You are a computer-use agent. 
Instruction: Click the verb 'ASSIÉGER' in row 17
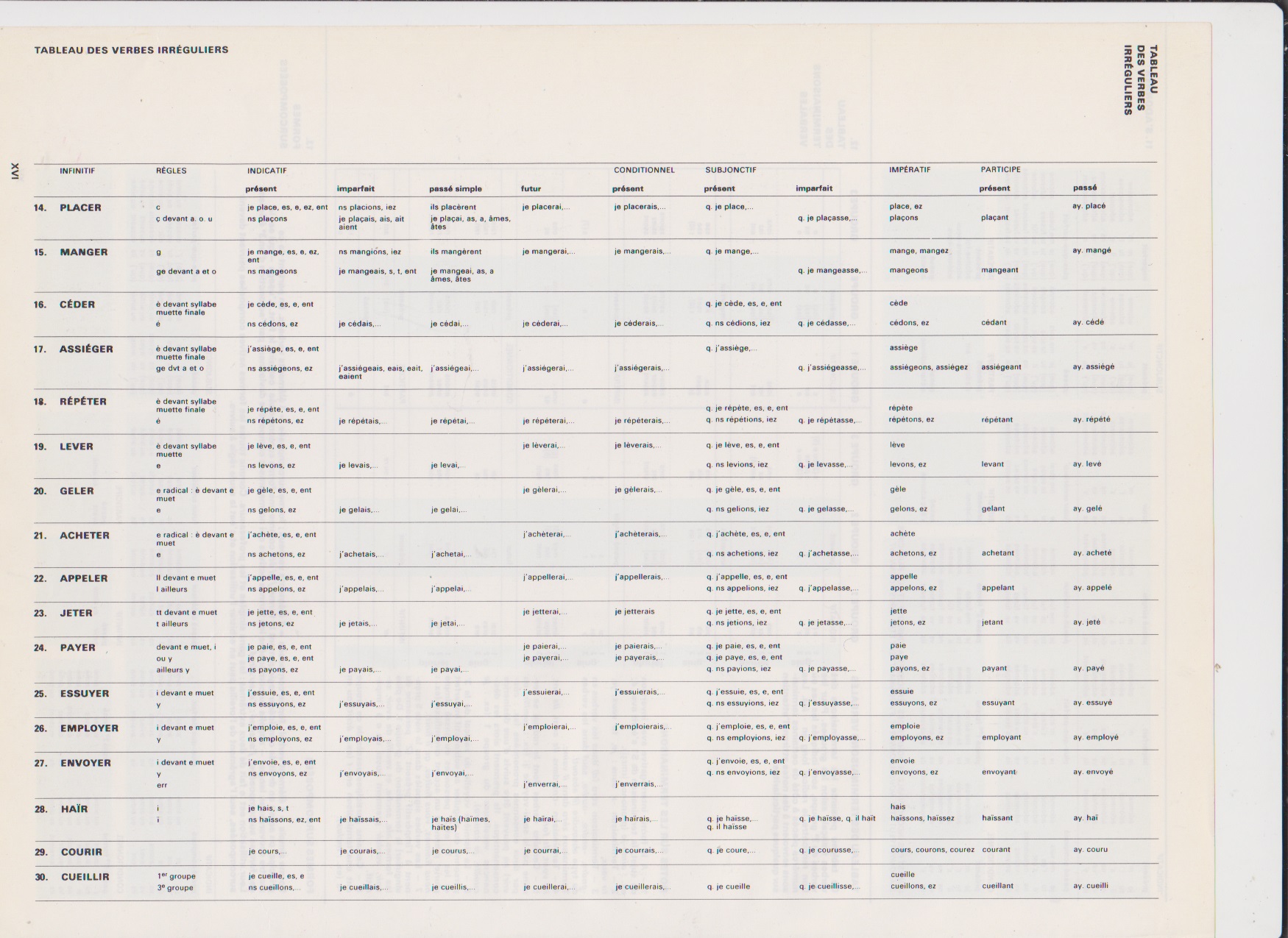coord(86,349)
